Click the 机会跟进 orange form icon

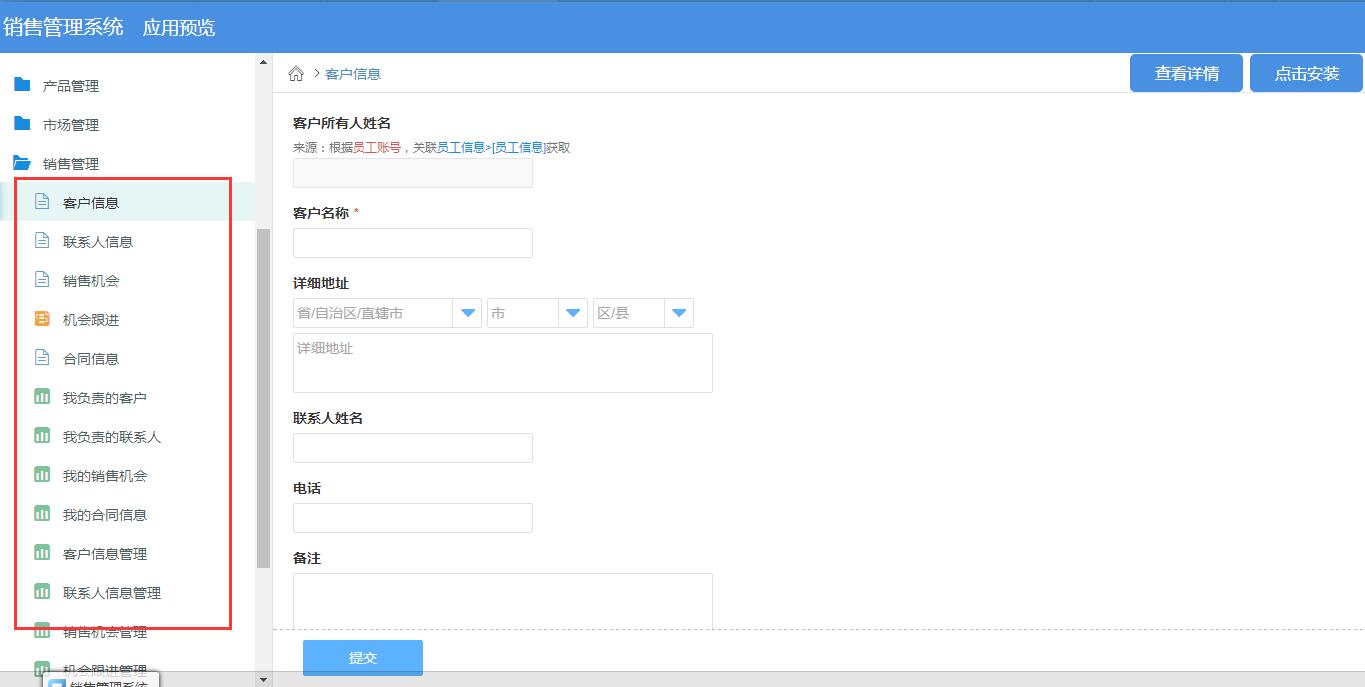pos(41,318)
